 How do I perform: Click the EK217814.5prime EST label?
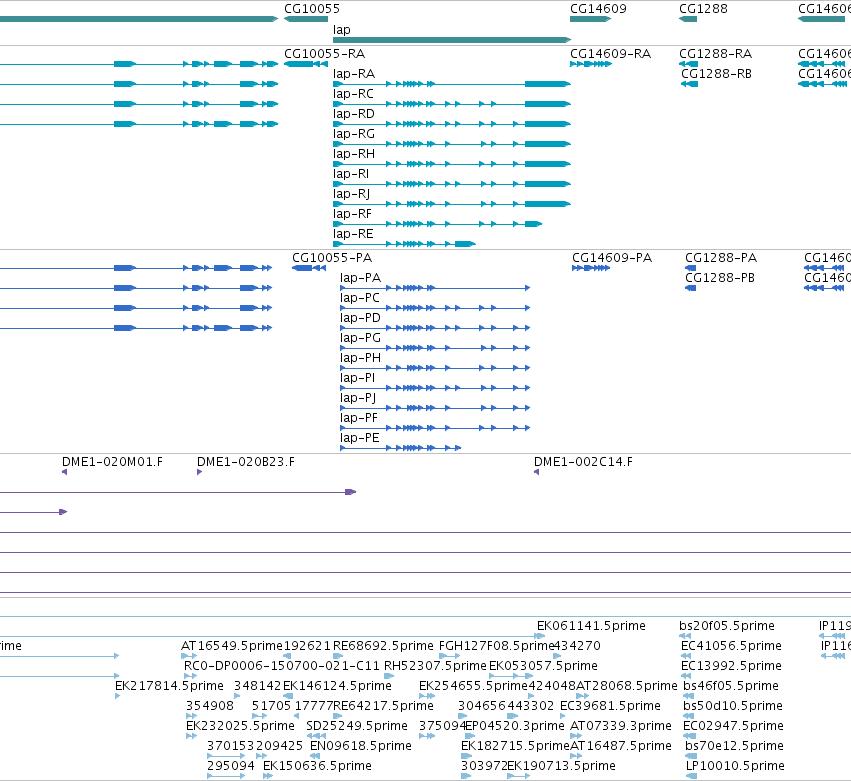[169, 686]
